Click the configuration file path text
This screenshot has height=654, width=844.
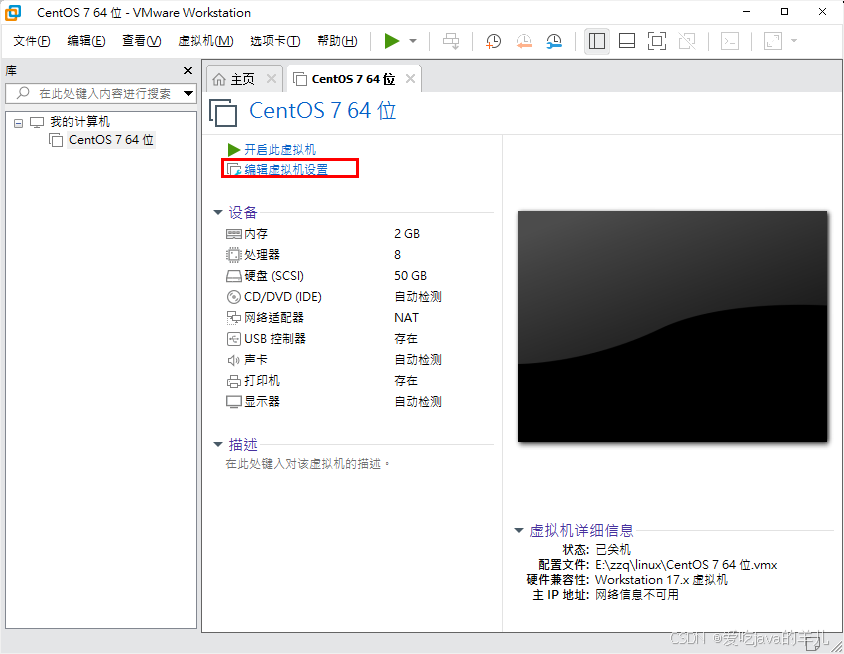point(686,565)
